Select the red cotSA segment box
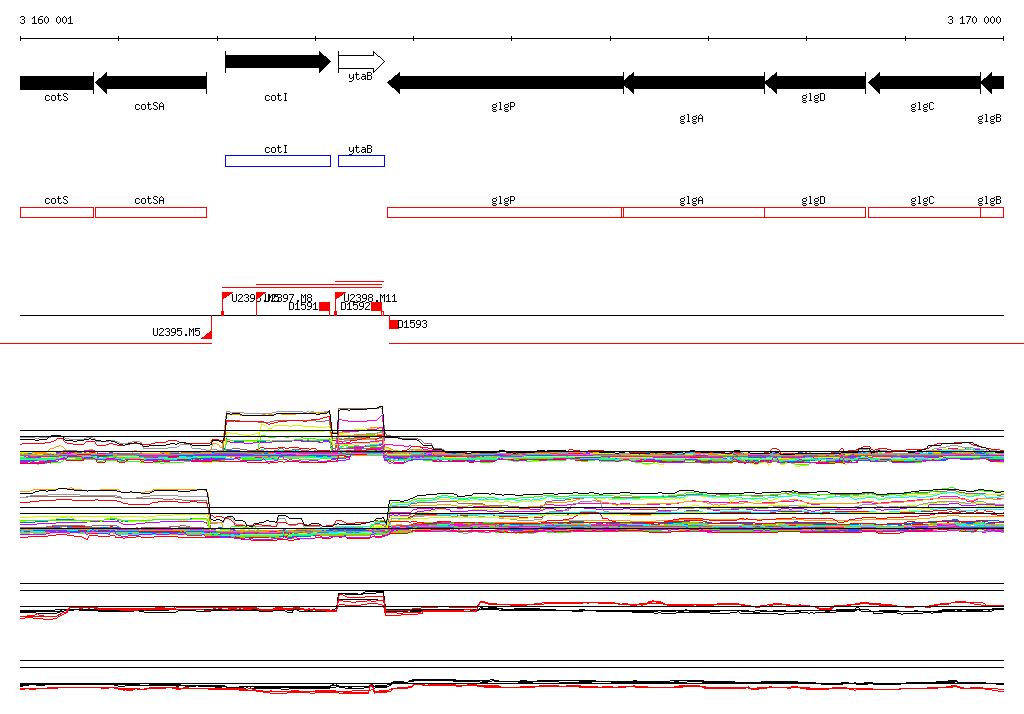 click(151, 212)
